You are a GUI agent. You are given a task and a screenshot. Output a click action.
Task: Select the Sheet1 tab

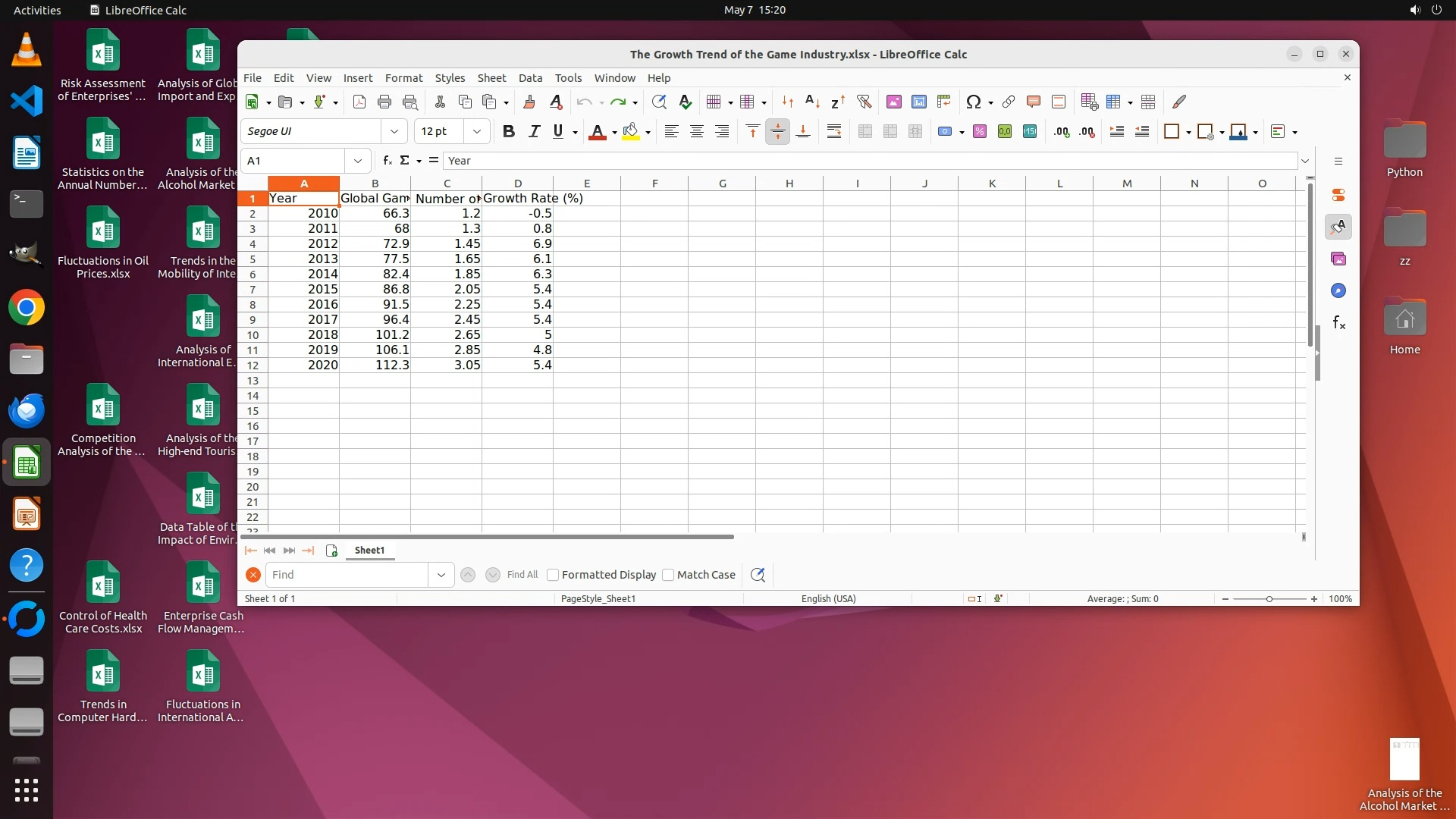(x=369, y=550)
